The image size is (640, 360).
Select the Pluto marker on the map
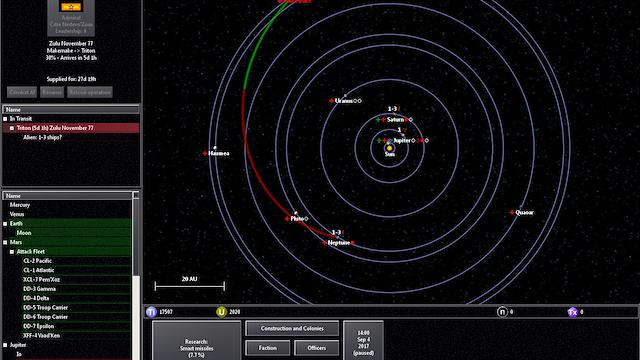point(297,219)
